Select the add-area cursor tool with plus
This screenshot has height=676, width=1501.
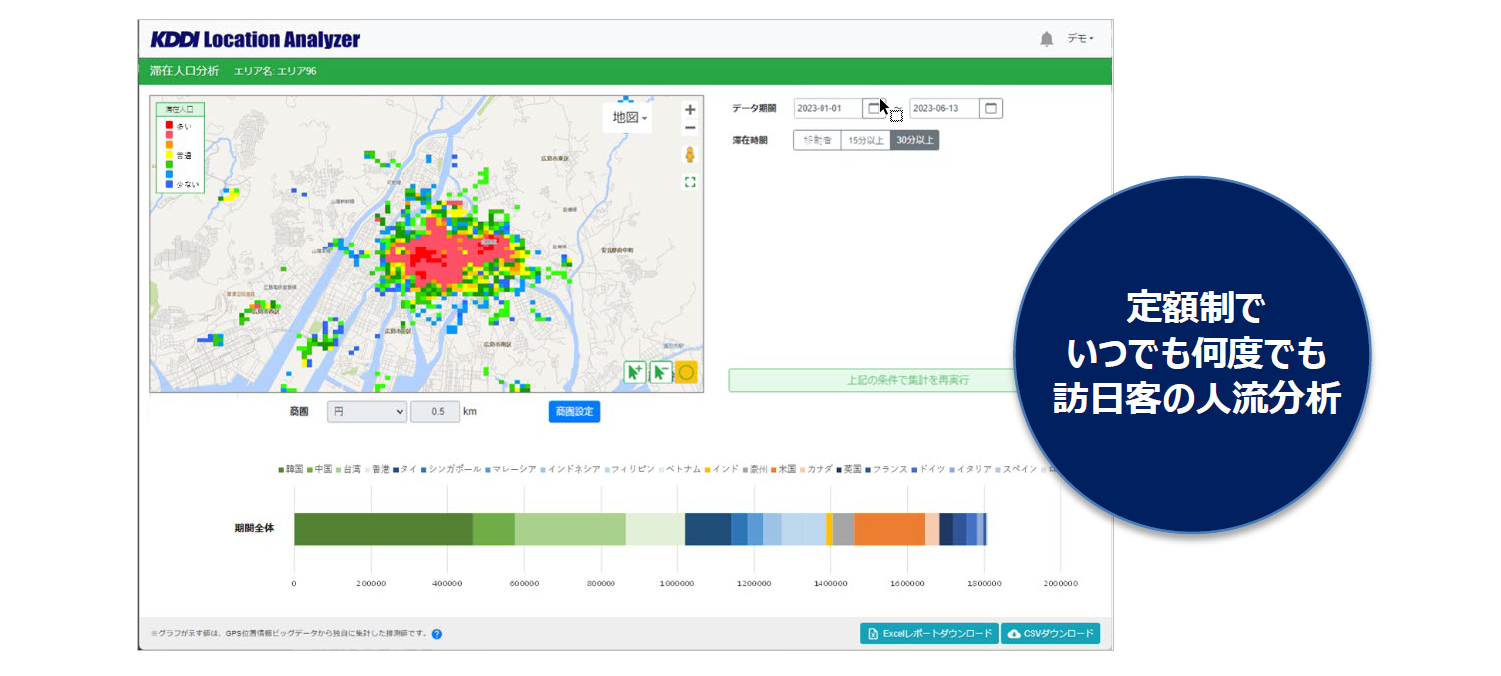pos(635,373)
